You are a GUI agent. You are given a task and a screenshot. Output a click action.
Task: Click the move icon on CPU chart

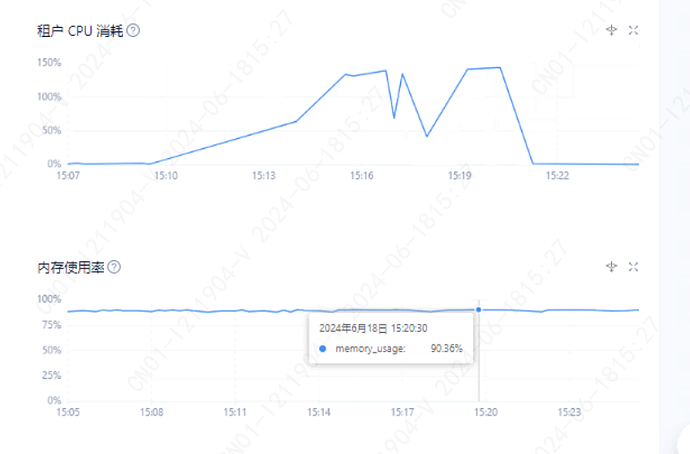(611, 30)
